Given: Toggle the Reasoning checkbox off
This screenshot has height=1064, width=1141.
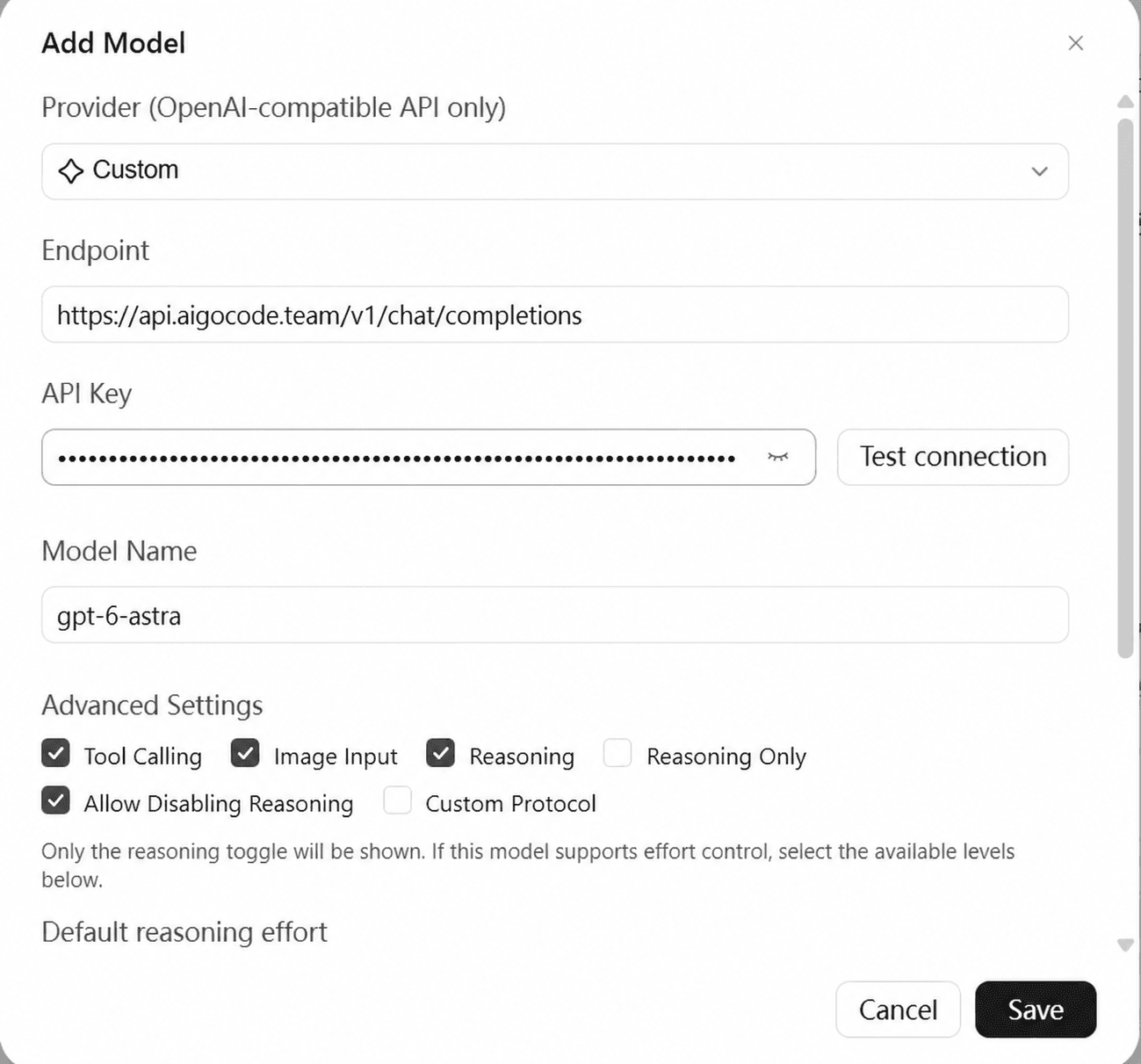Looking at the screenshot, I should [x=440, y=753].
